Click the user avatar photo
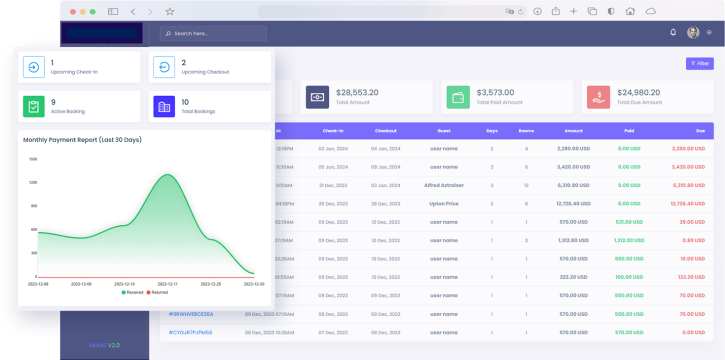Image resolution: width=725 pixels, height=360 pixels. pyautogui.click(x=693, y=32)
